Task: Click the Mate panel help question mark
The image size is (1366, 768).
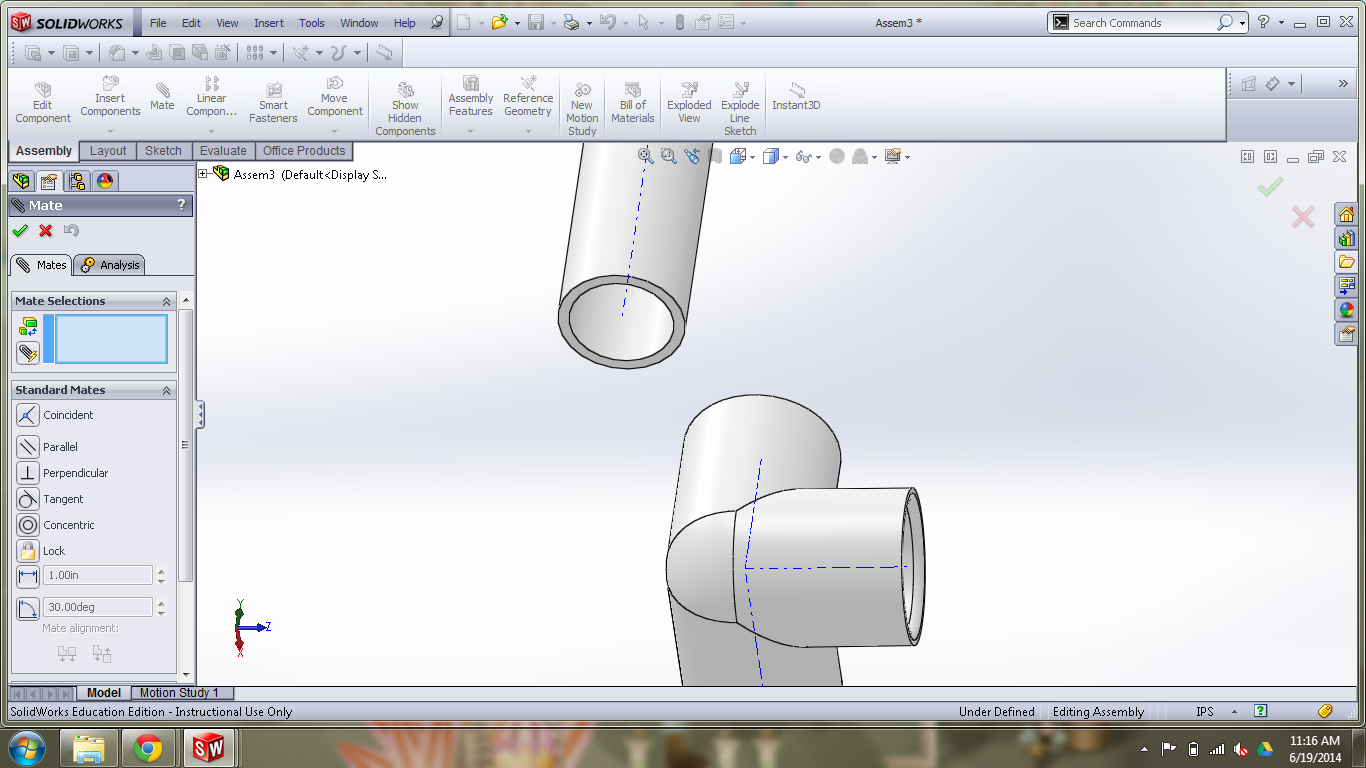Action: coord(181,205)
